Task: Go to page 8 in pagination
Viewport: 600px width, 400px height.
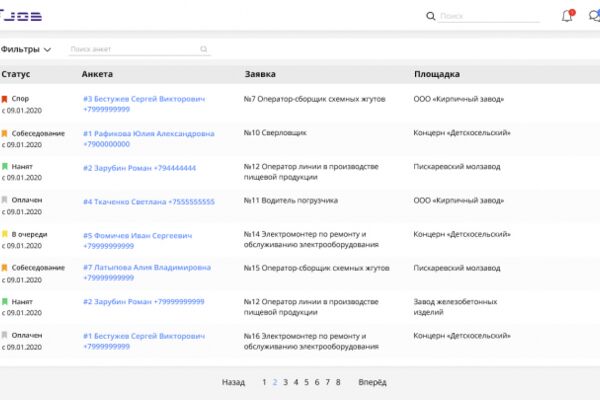Action: (x=338, y=382)
